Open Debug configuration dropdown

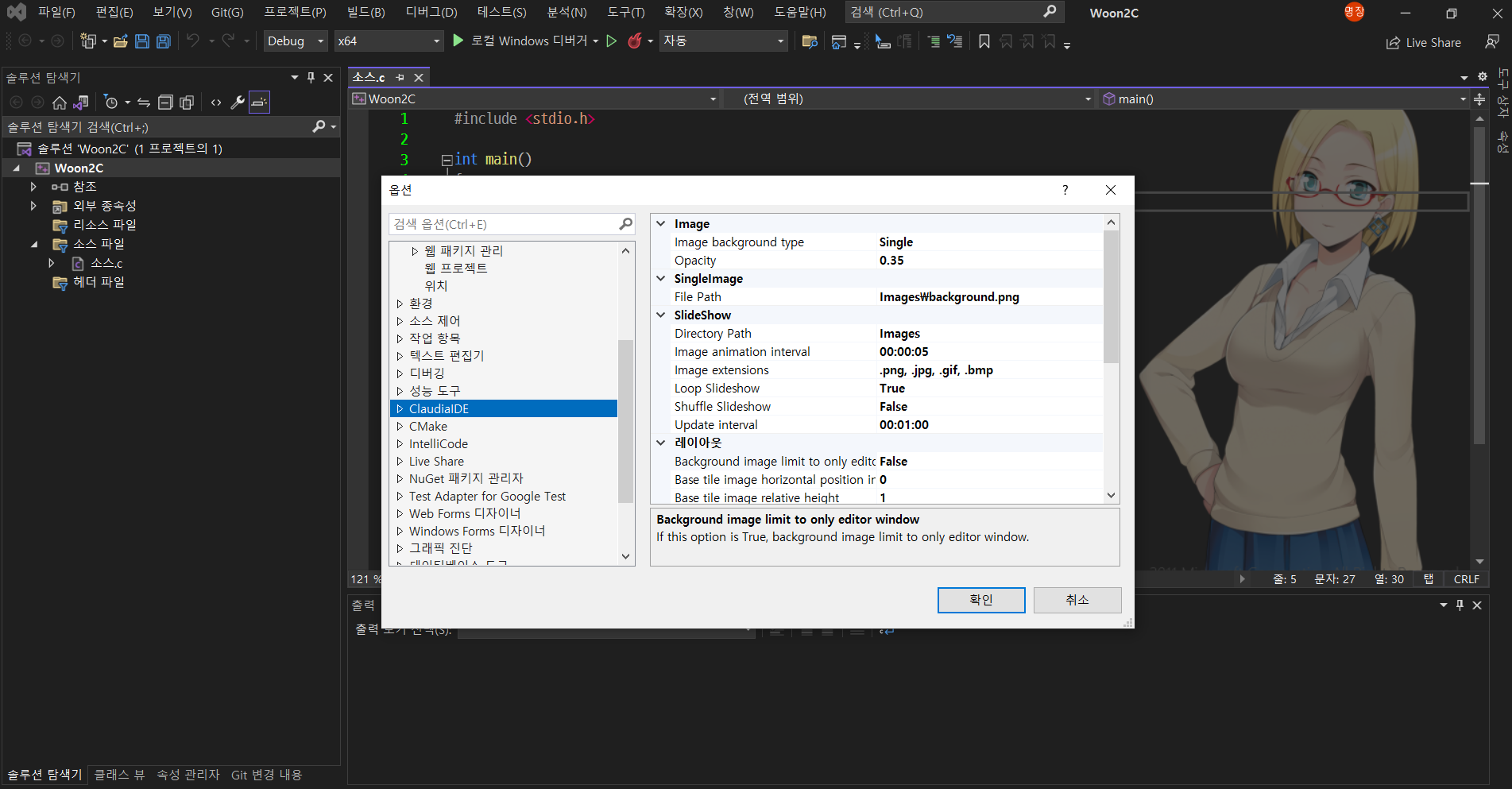[x=296, y=41]
